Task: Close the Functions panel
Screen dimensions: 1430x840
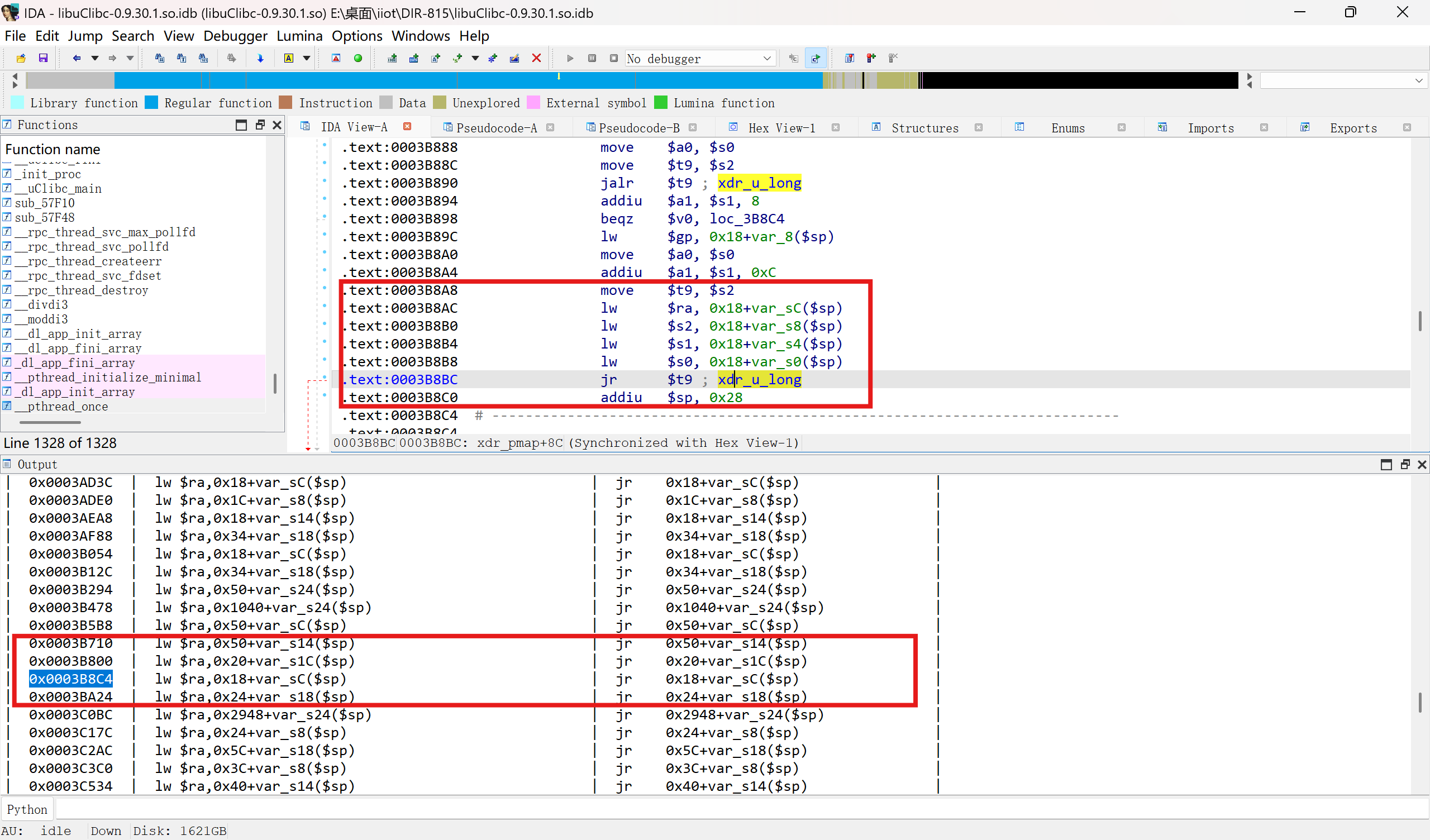Action: tap(277, 125)
